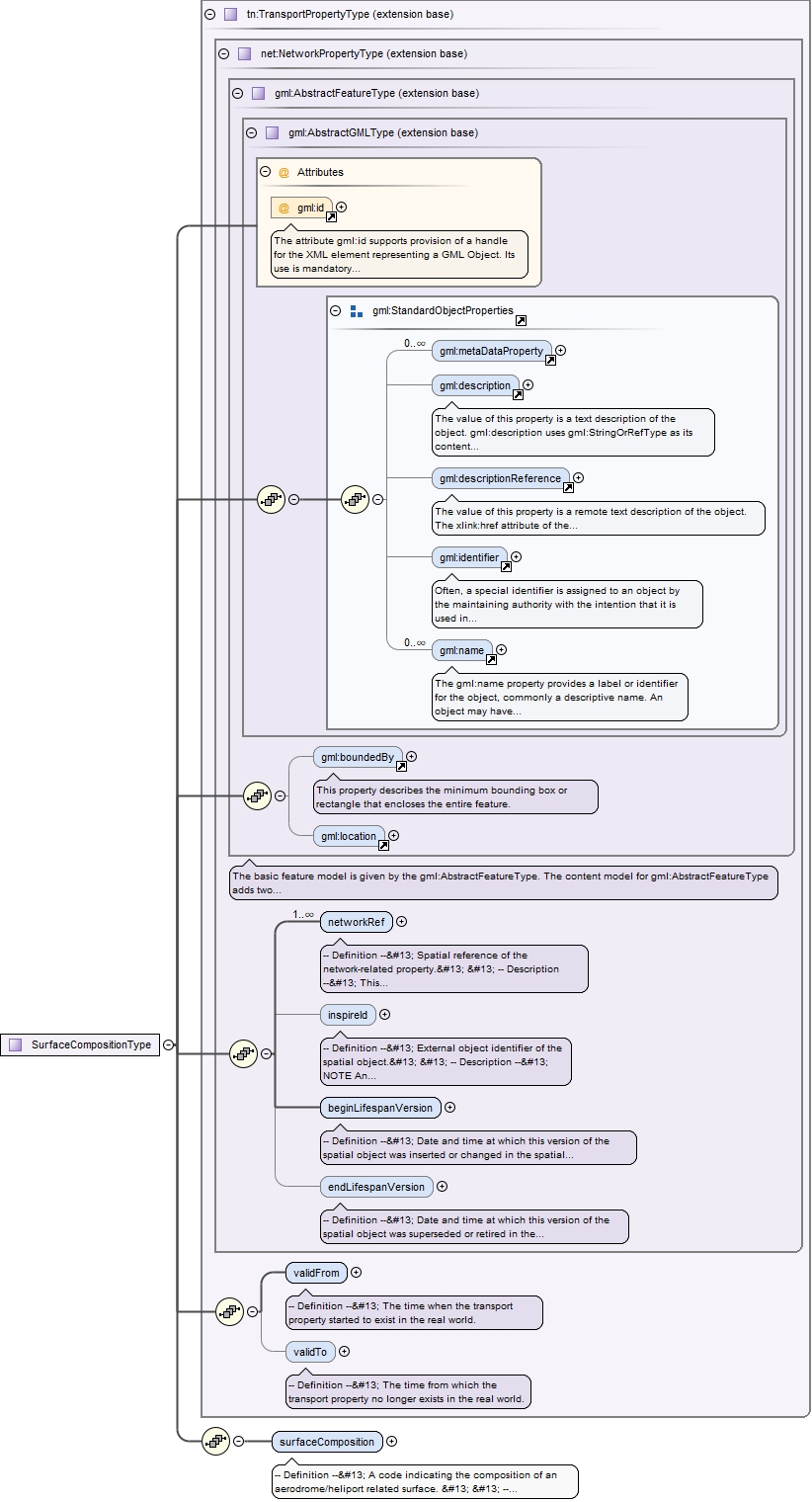This screenshot has height=1502, width=812.
Task: Collapse the Attributes box
Action: pos(266,172)
